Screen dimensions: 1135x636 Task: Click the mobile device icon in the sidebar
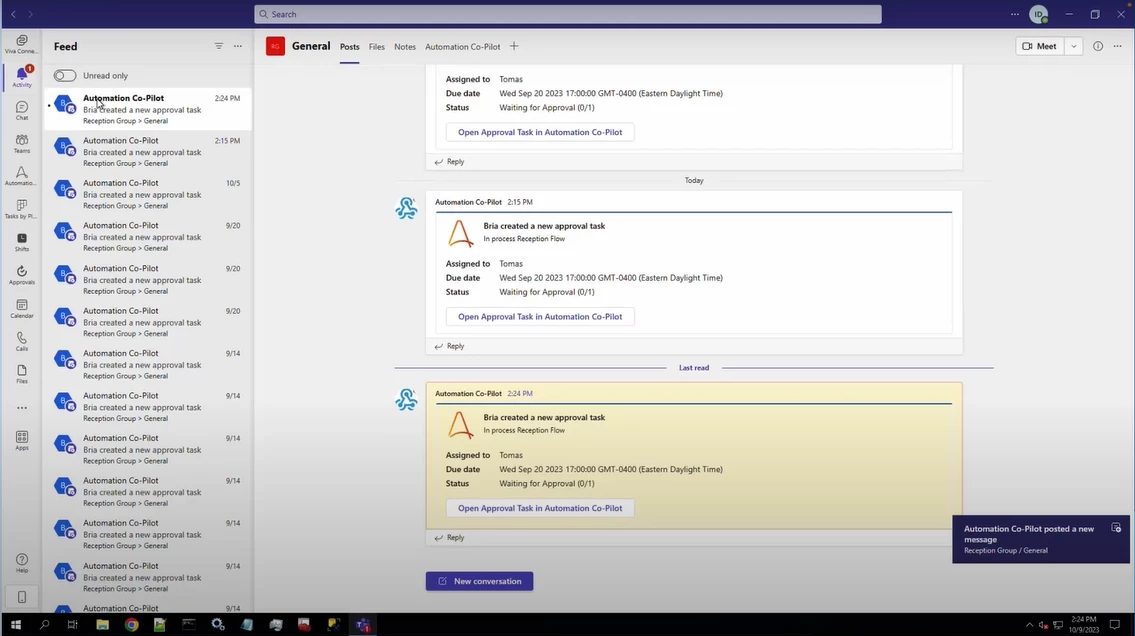pos(22,597)
